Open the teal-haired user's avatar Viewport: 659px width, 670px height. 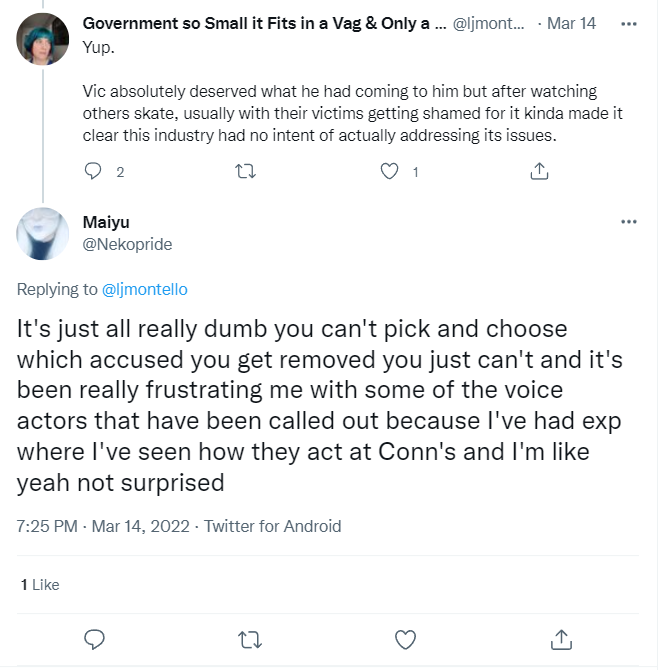pyautogui.click(x=42, y=39)
